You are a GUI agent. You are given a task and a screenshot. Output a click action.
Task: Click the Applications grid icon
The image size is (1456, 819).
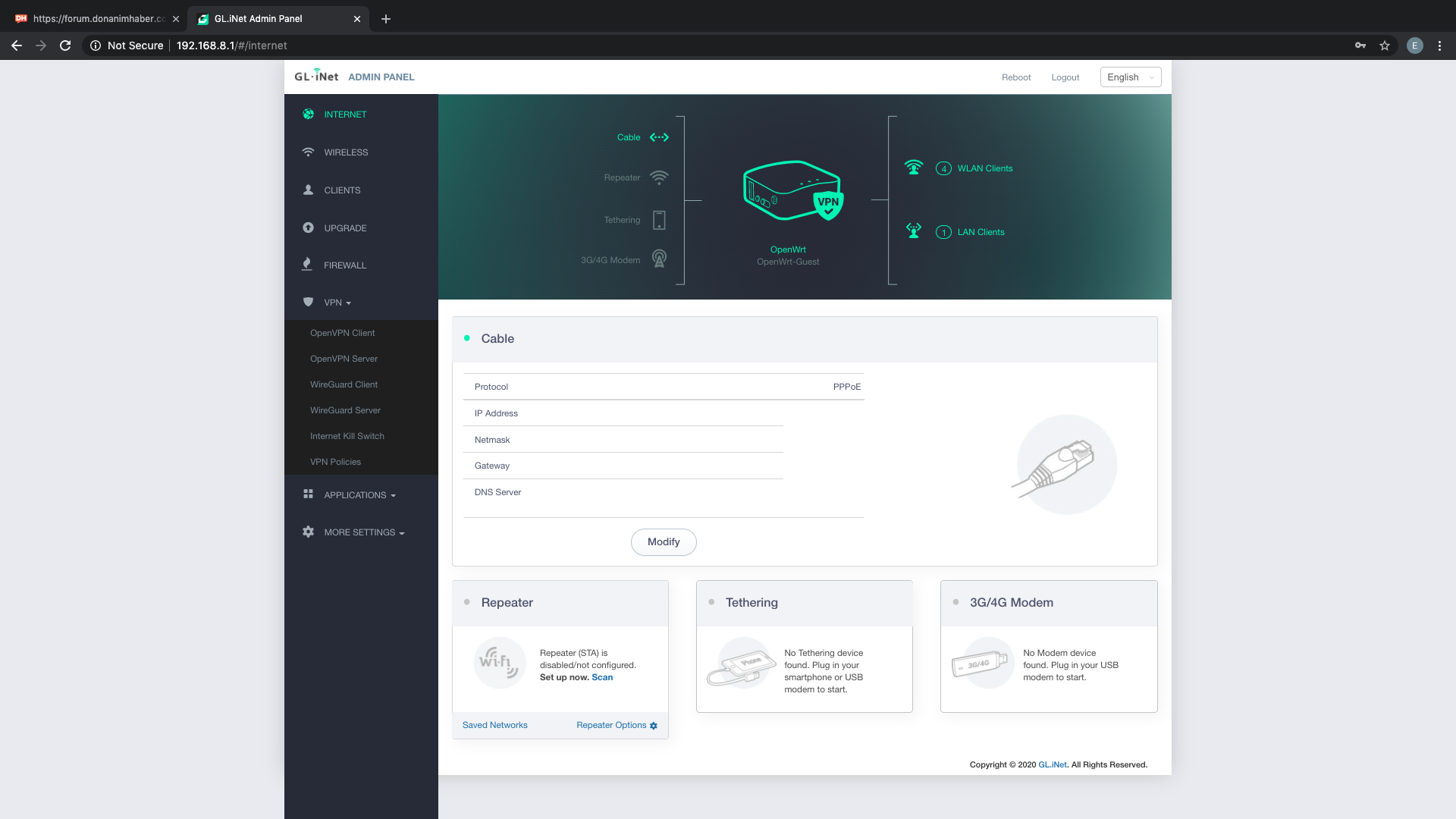(308, 494)
